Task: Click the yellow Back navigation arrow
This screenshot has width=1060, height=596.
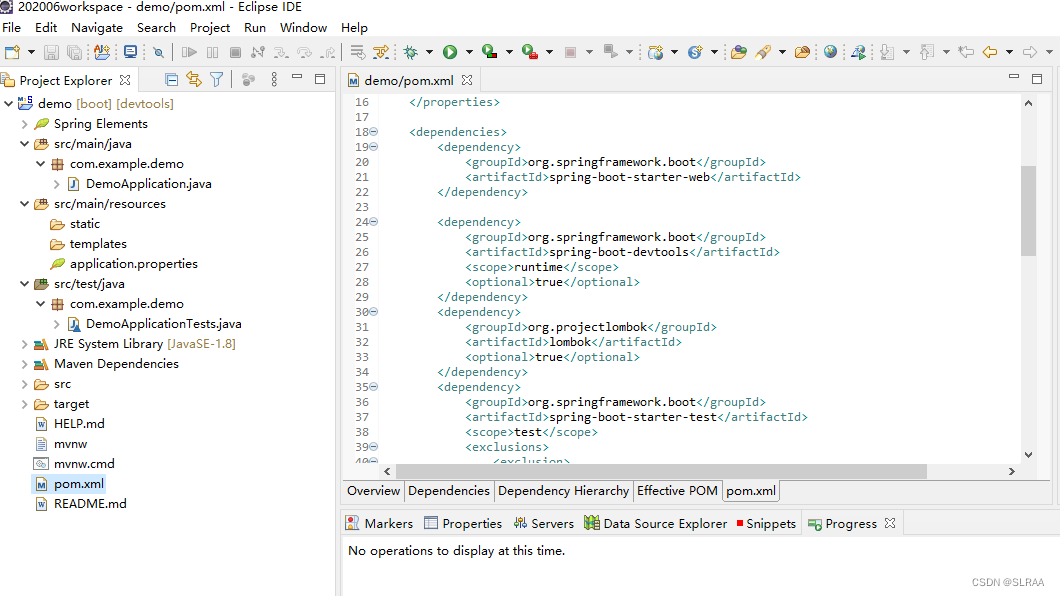Action: tap(990, 52)
